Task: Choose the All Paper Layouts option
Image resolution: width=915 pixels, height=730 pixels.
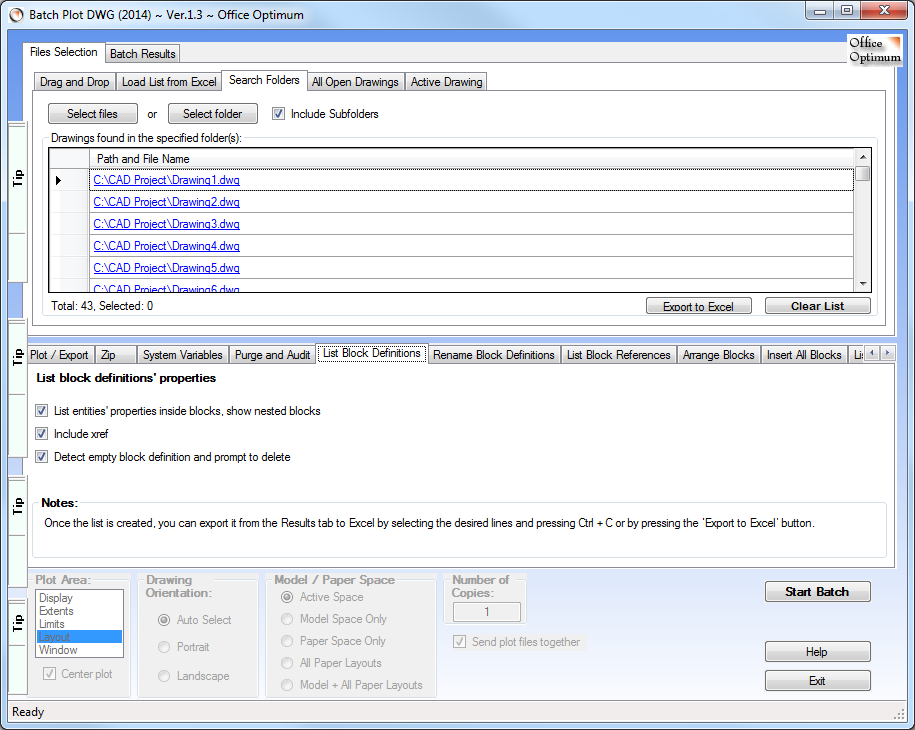Action: [x=287, y=663]
